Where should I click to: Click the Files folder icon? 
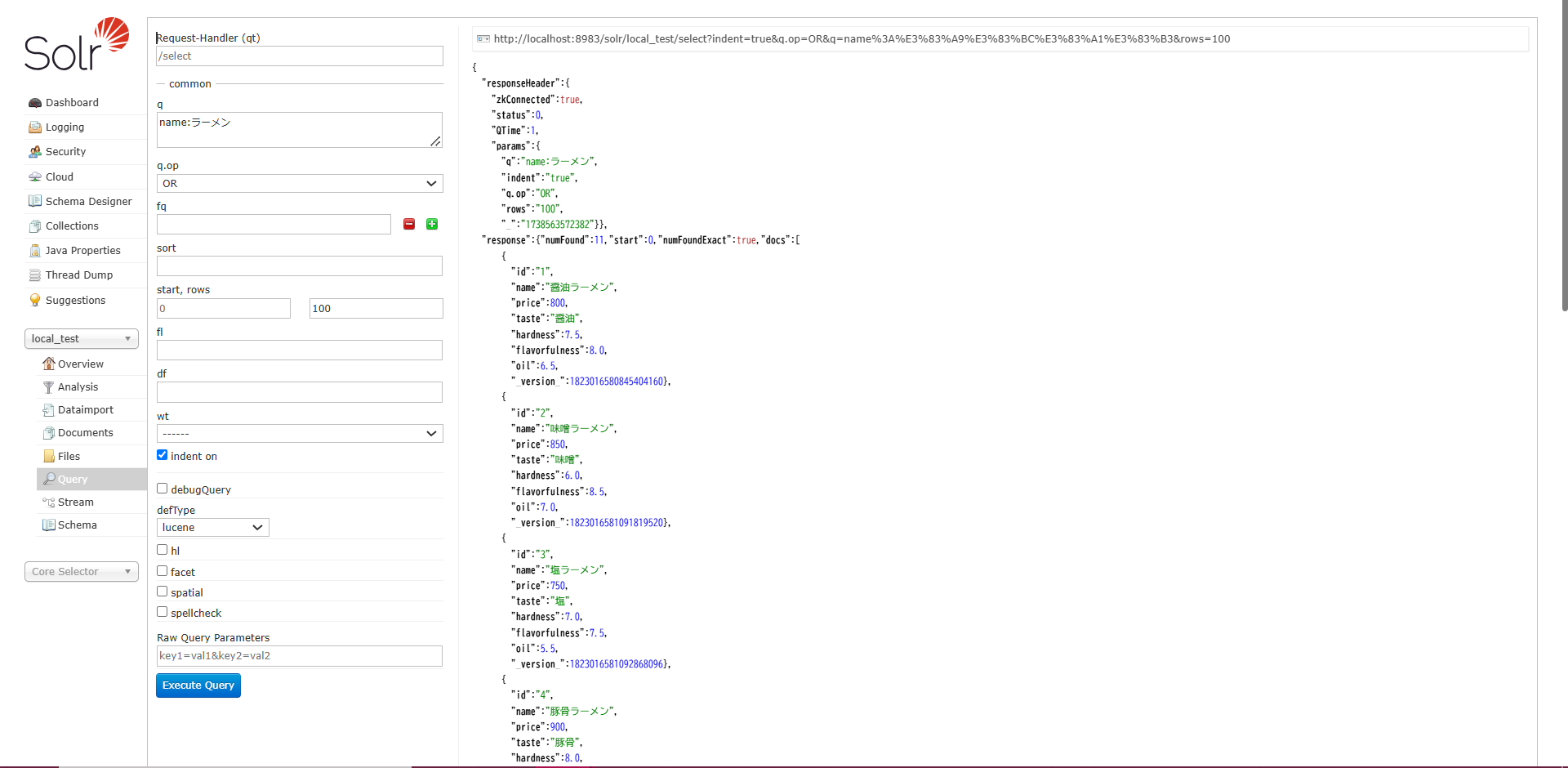[x=49, y=456]
